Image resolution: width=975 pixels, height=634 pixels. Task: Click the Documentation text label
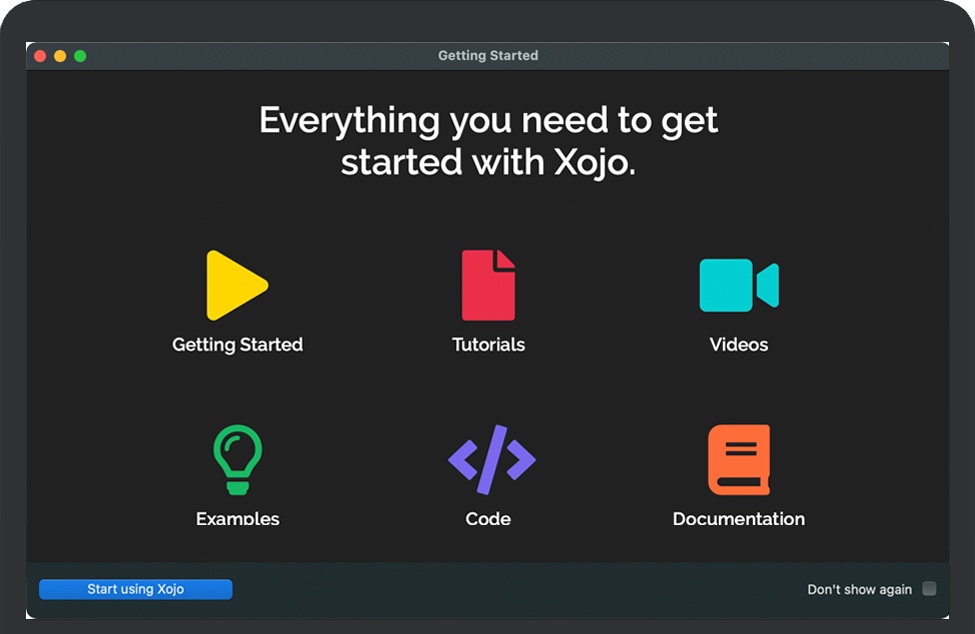tap(738, 518)
